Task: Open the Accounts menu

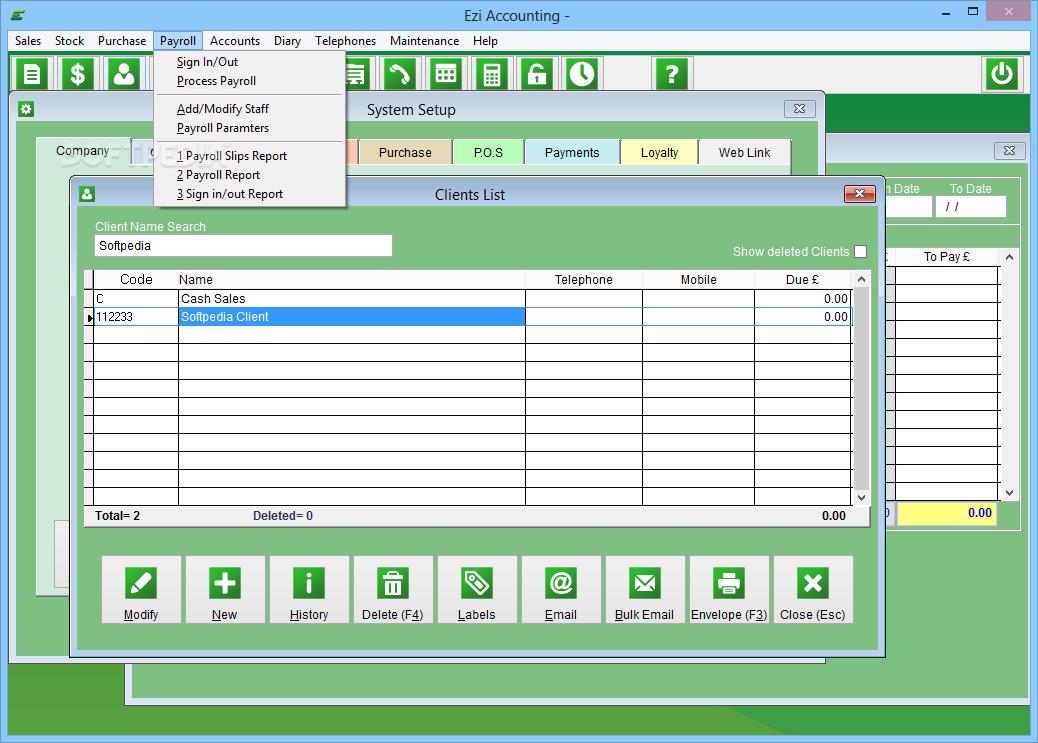Action: click(x=235, y=40)
